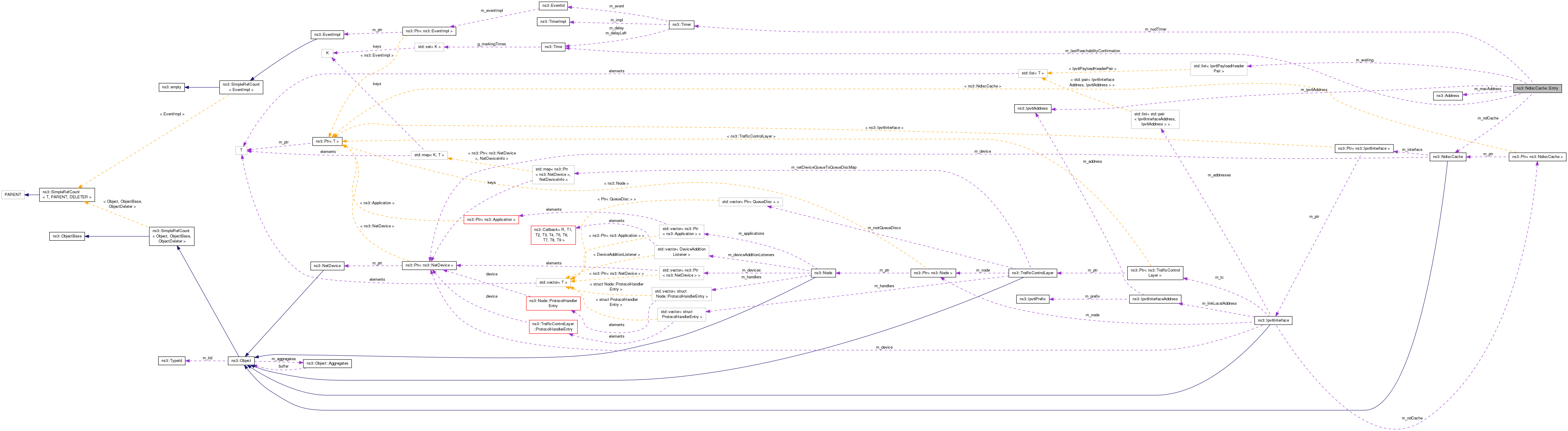Open ns3::SimpleRefCount< T, PARENT, DELETER > node

pyautogui.click(x=67, y=195)
